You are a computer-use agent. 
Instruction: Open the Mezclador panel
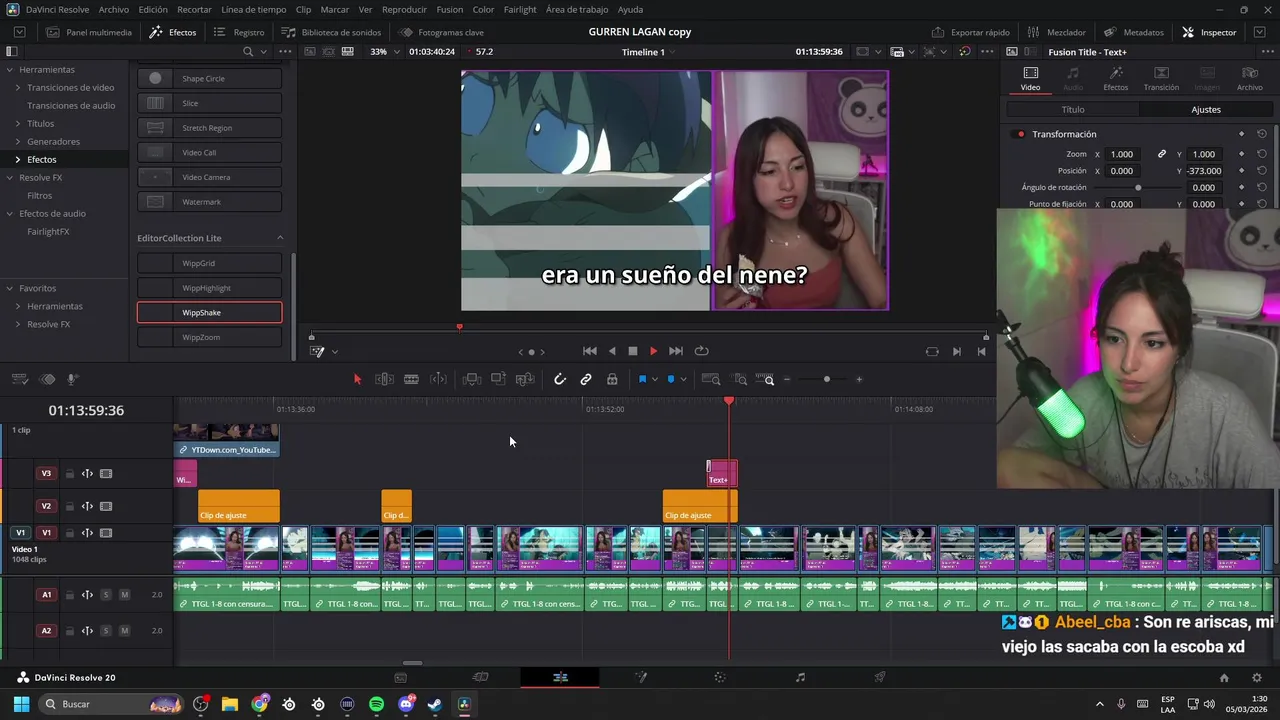tap(1058, 32)
